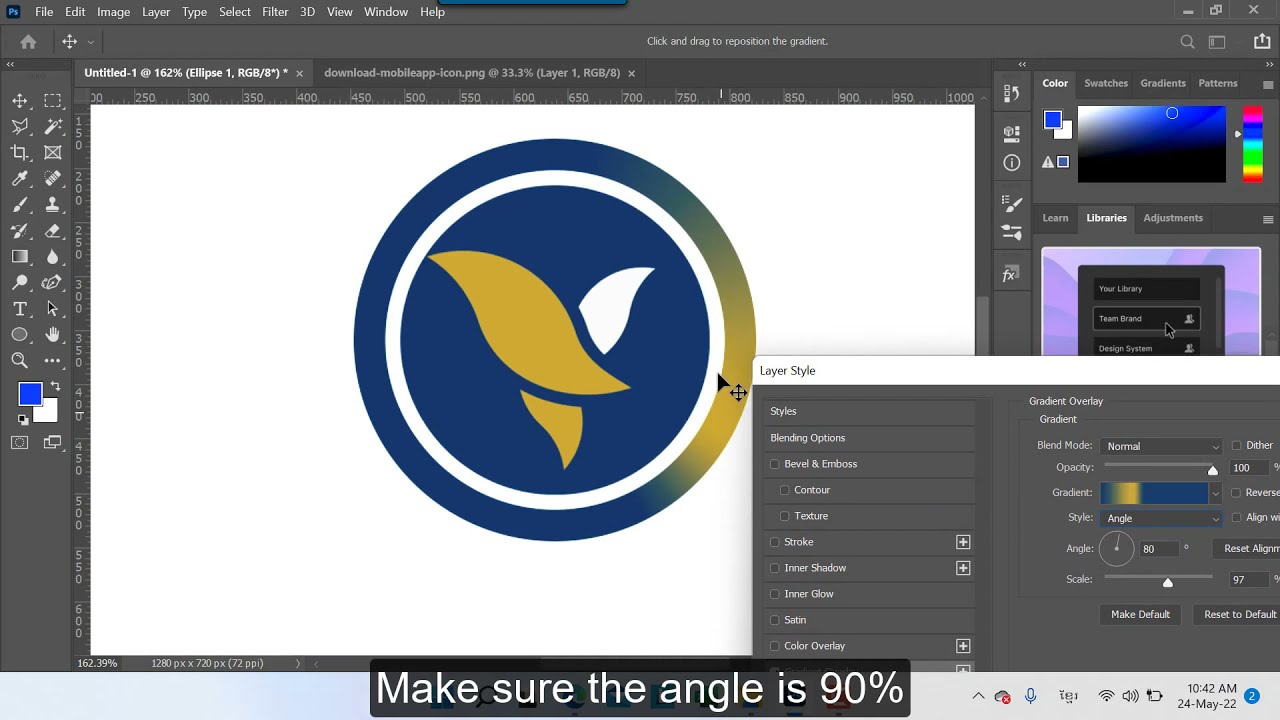Screen dimensions: 1280x720
Task: Select the Pen tool
Action: tap(53, 283)
